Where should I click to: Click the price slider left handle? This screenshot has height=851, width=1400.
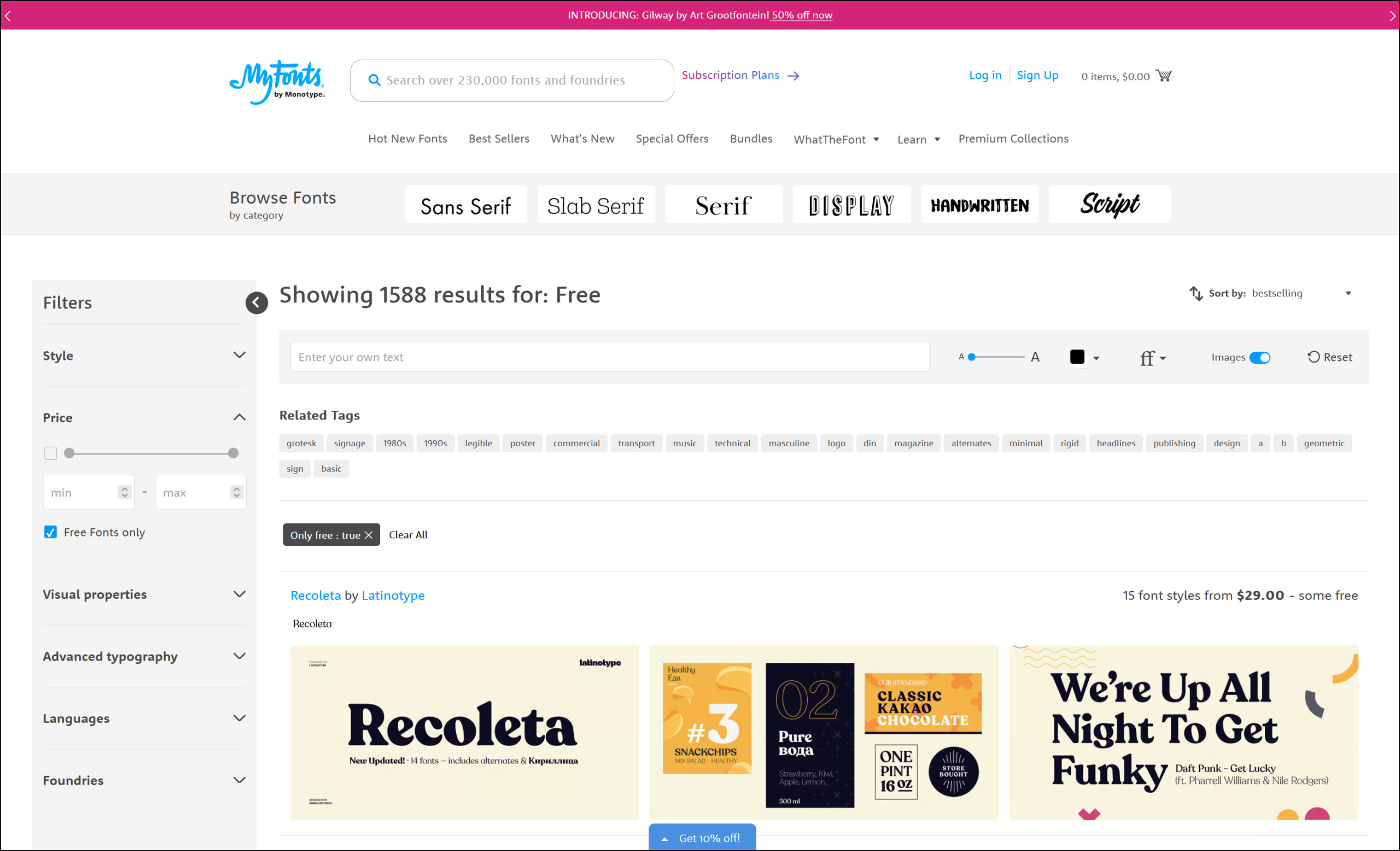tap(69, 453)
